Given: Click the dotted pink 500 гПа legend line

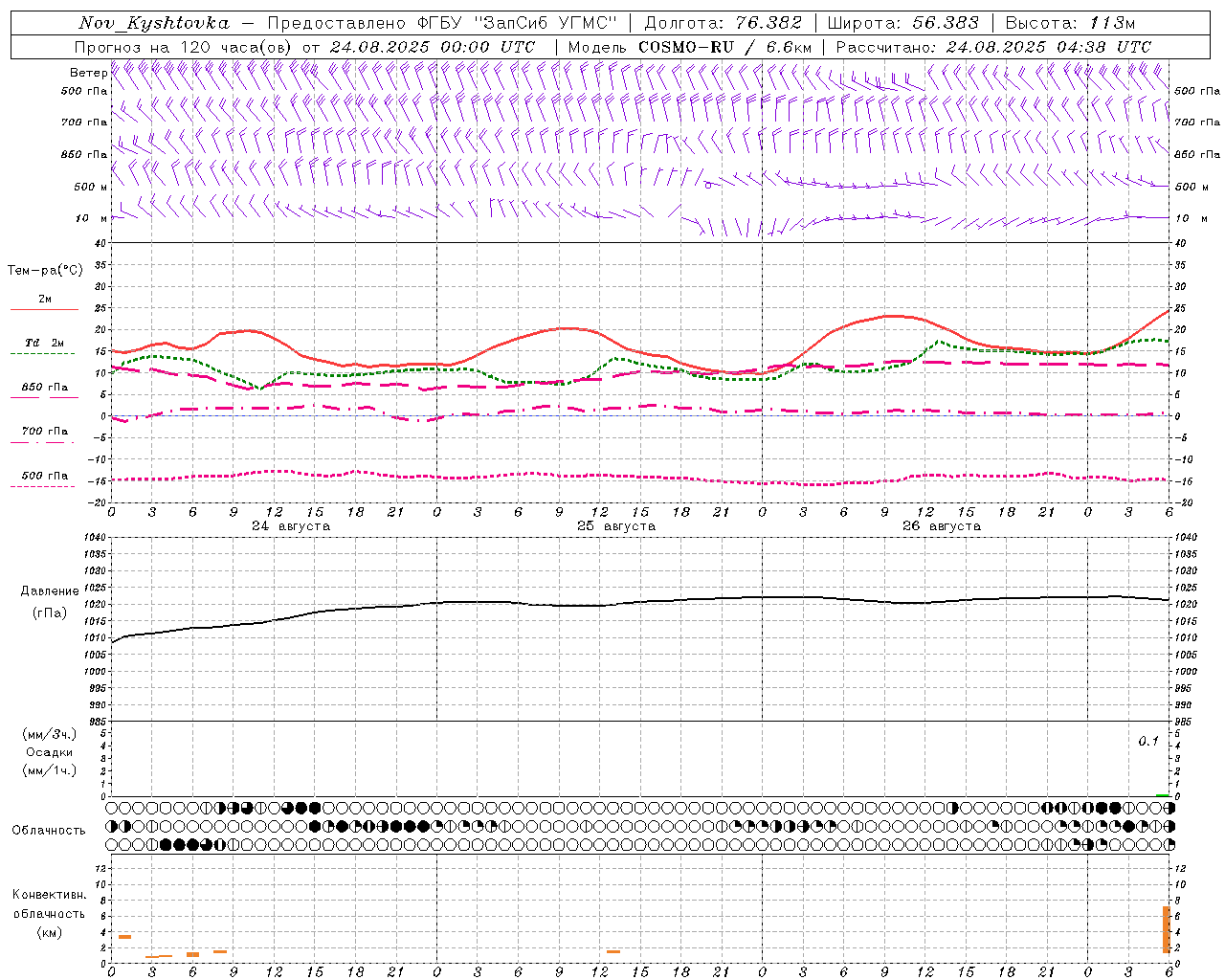Looking at the screenshot, I should click(42, 486).
